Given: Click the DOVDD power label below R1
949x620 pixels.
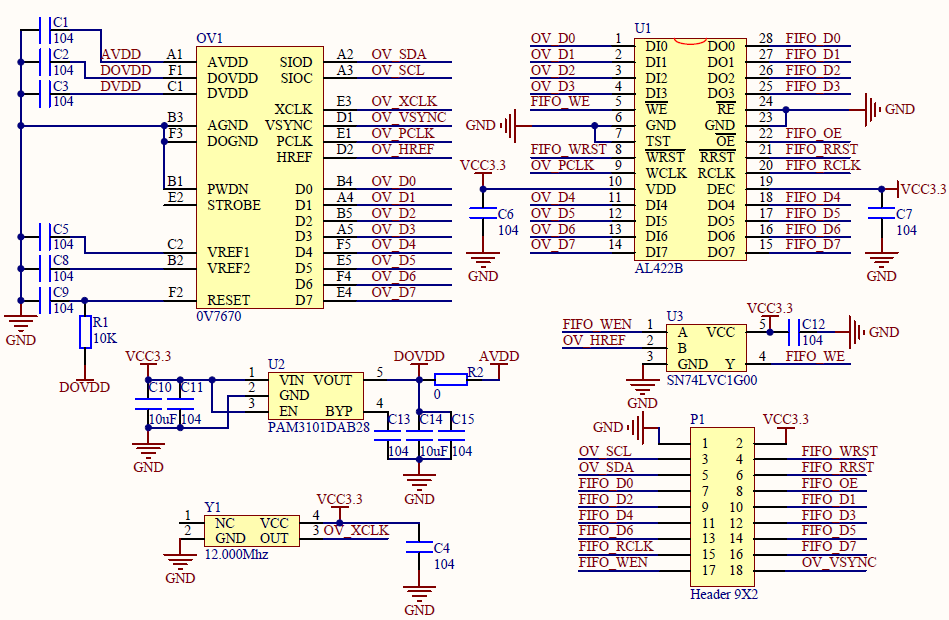Looking at the screenshot, I should point(84,387).
